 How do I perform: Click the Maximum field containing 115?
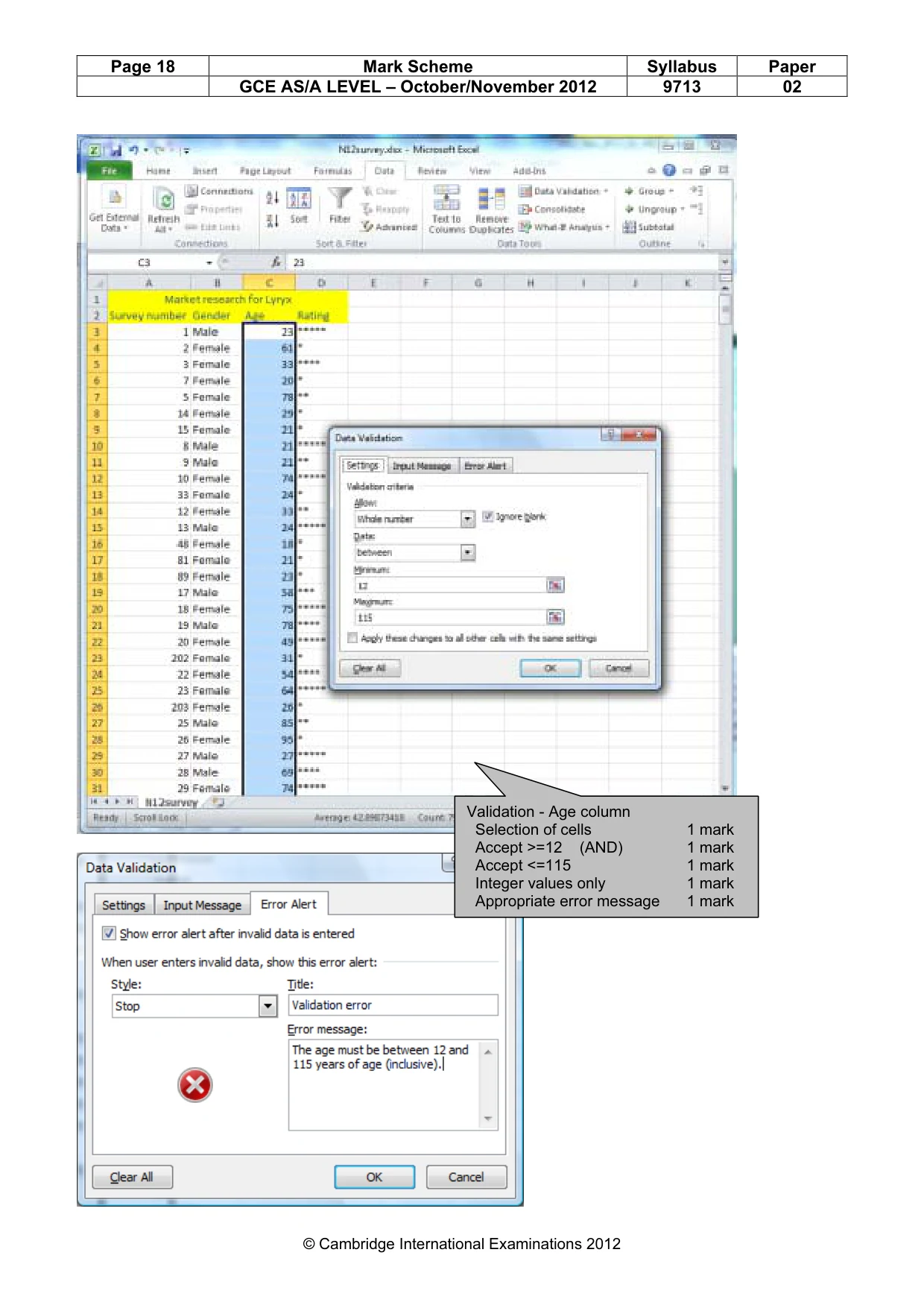pyautogui.click(x=451, y=617)
